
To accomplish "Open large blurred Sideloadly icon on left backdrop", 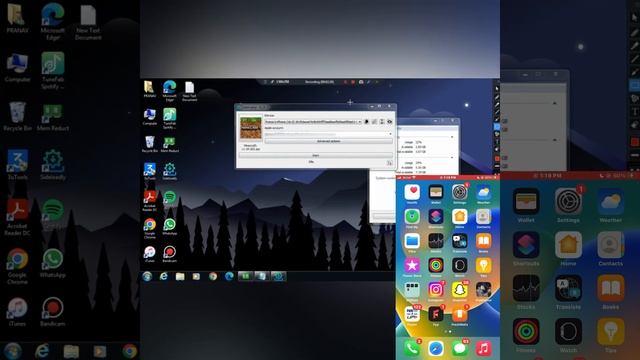I will [x=53, y=161].
